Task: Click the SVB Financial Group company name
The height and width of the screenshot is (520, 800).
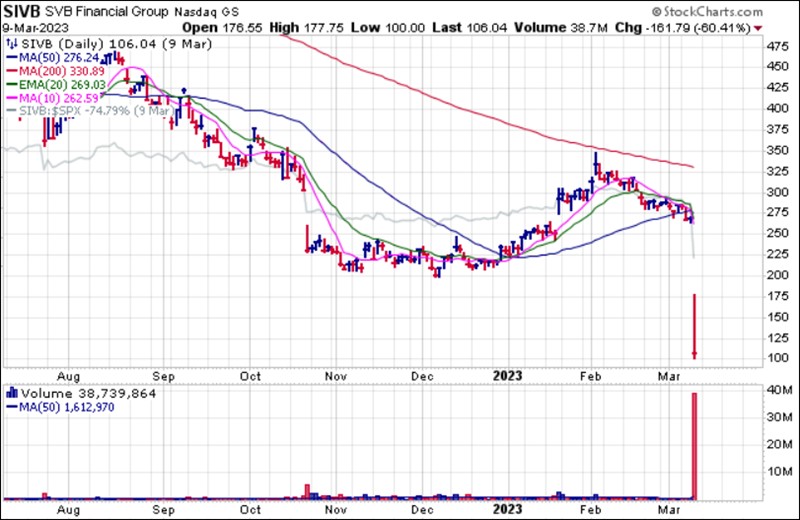Action: [x=107, y=11]
